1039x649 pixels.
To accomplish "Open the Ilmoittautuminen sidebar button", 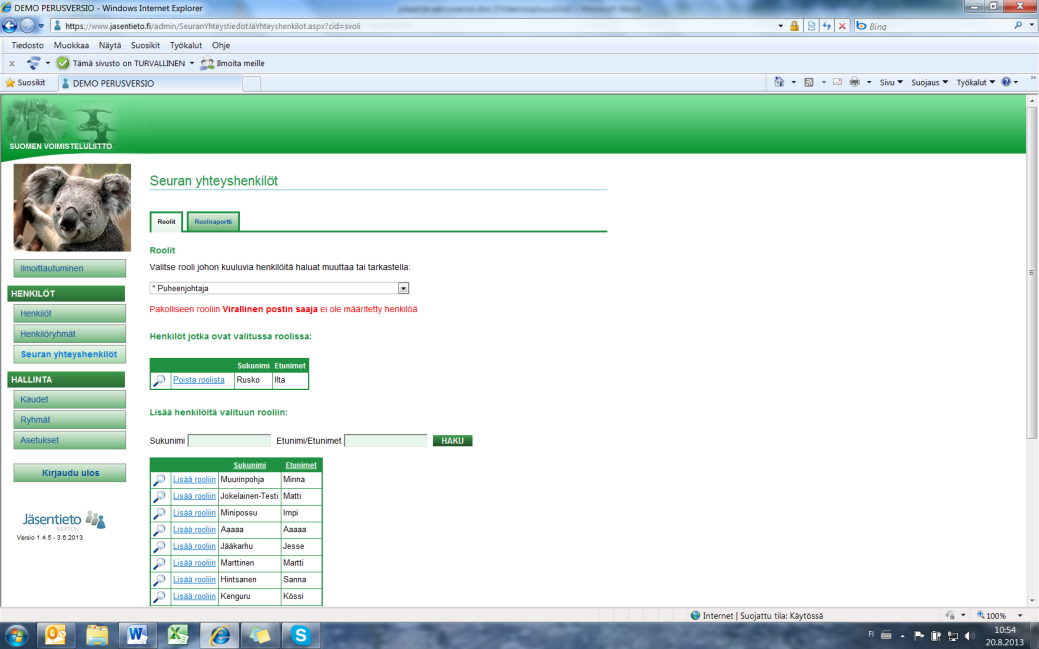I will click(70, 268).
